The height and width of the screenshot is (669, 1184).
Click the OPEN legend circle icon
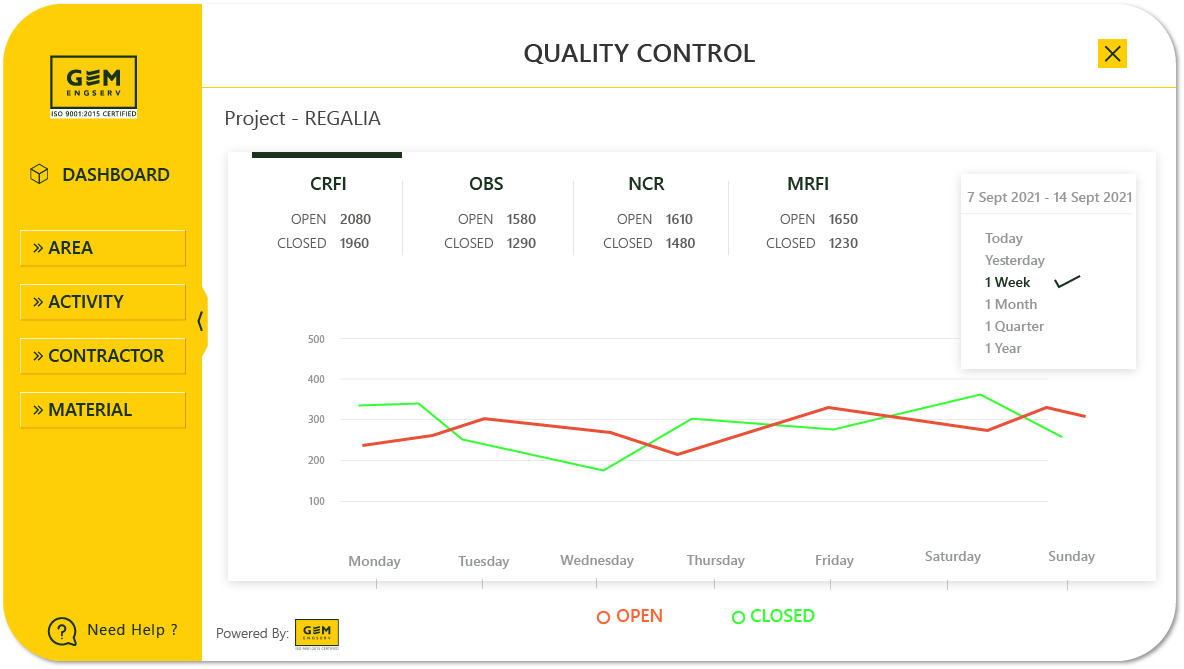604,617
